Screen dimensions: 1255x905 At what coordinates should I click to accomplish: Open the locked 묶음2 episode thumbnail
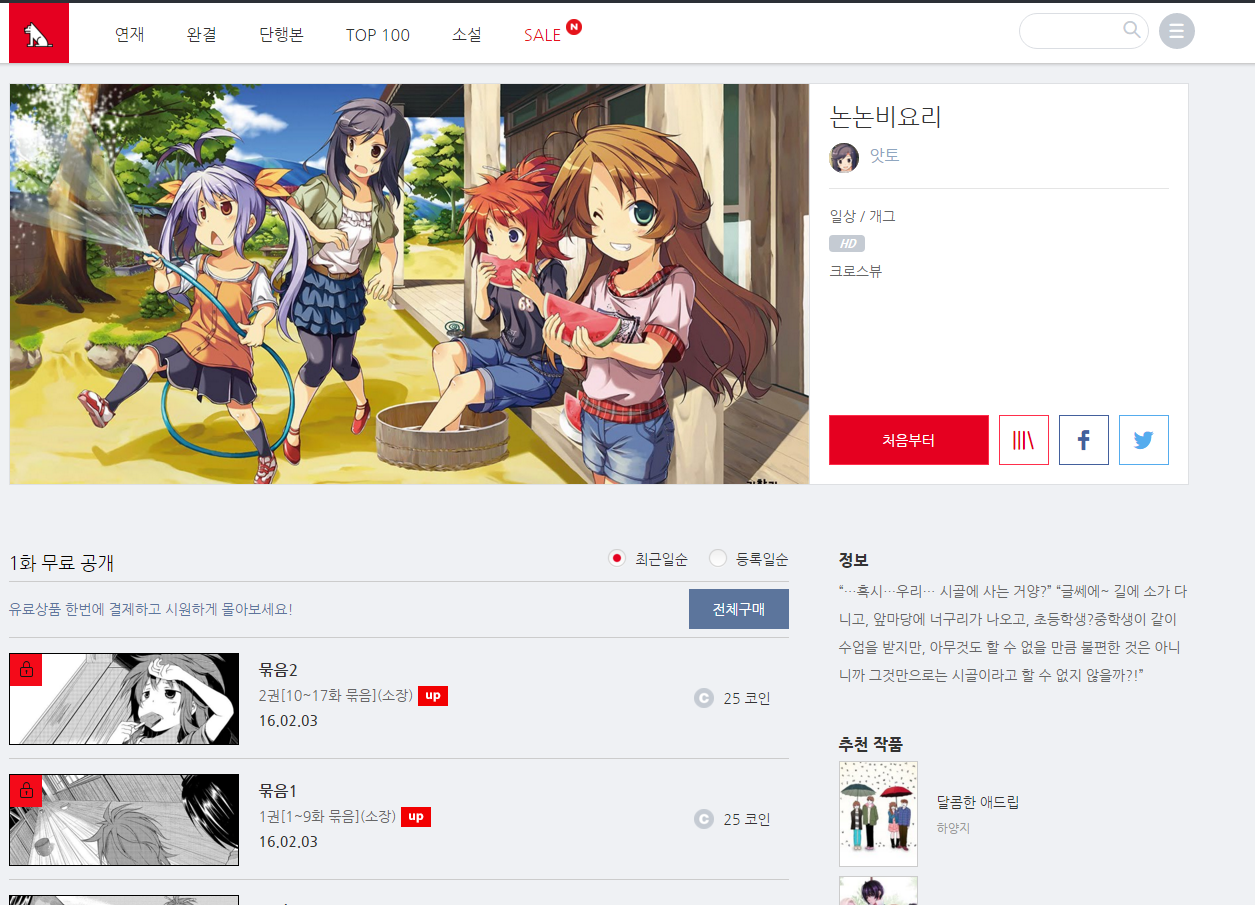pyautogui.click(x=124, y=699)
